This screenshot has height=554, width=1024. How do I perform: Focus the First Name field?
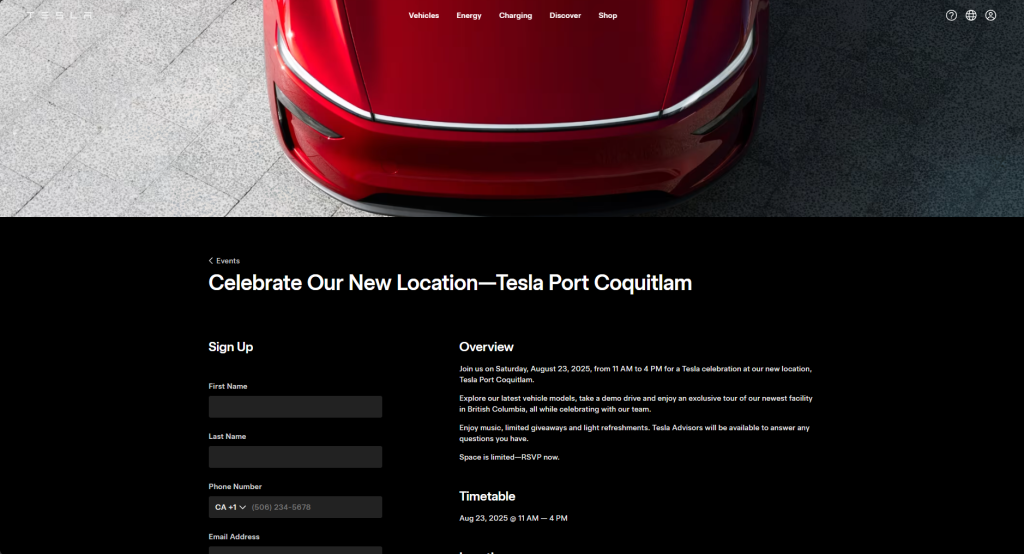tap(295, 406)
